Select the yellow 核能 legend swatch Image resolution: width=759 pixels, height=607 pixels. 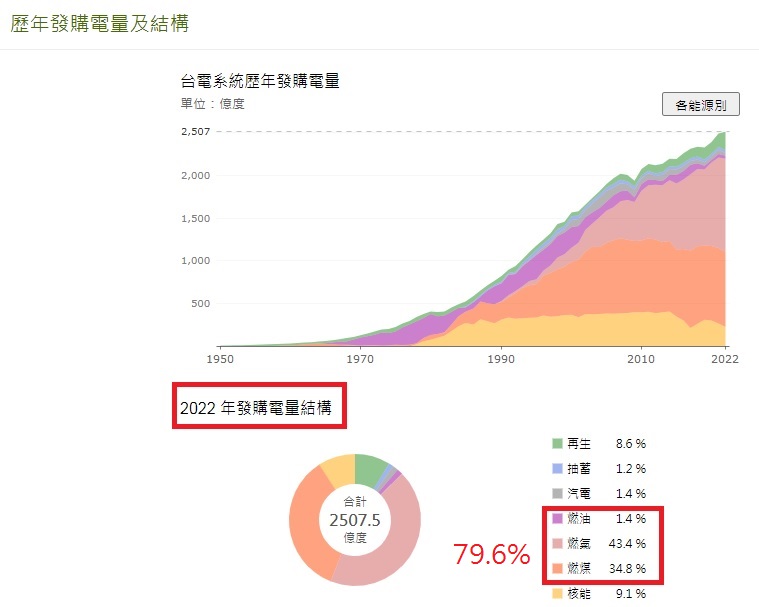[557, 593]
